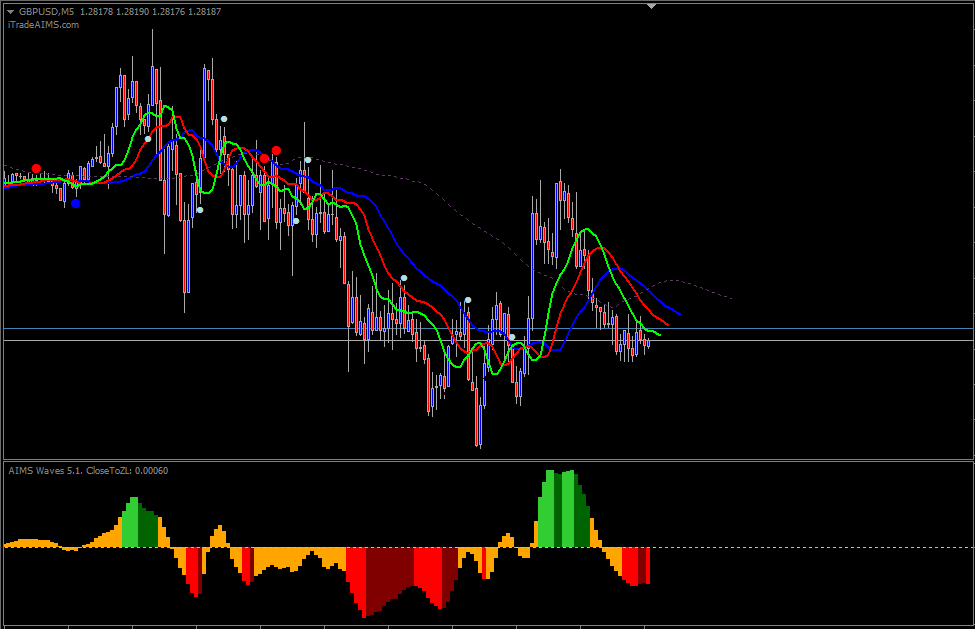Select the first red dot near chart's left edge
Image resolution: width=975 pixels, height=629 pixels.
pyautogui.click(x=36, y=168)
